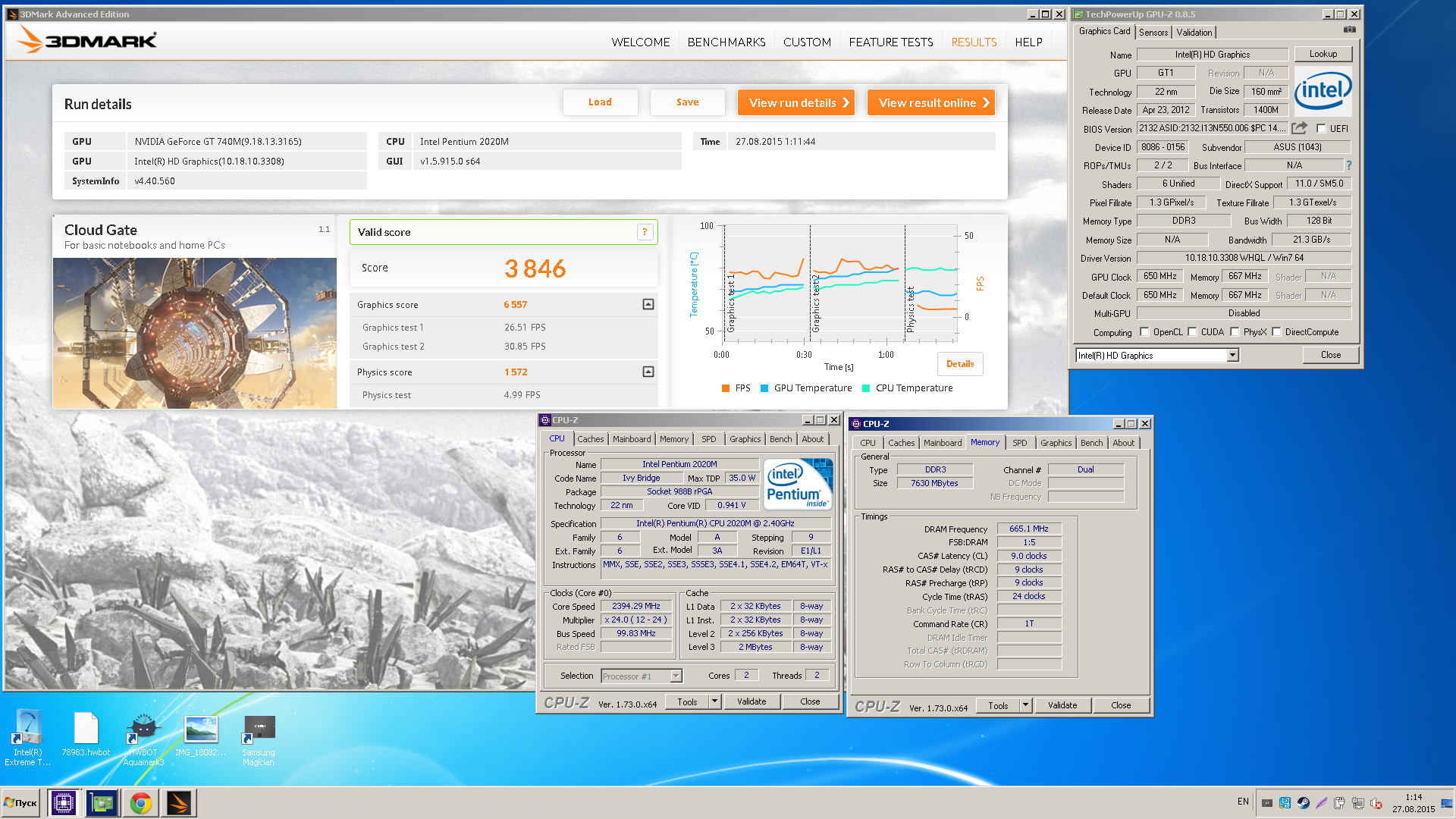This screenshot has height=819, width=1456.
Task: Switch to SPD tab in right CPU-Z
Action: tap(1020, 443)
